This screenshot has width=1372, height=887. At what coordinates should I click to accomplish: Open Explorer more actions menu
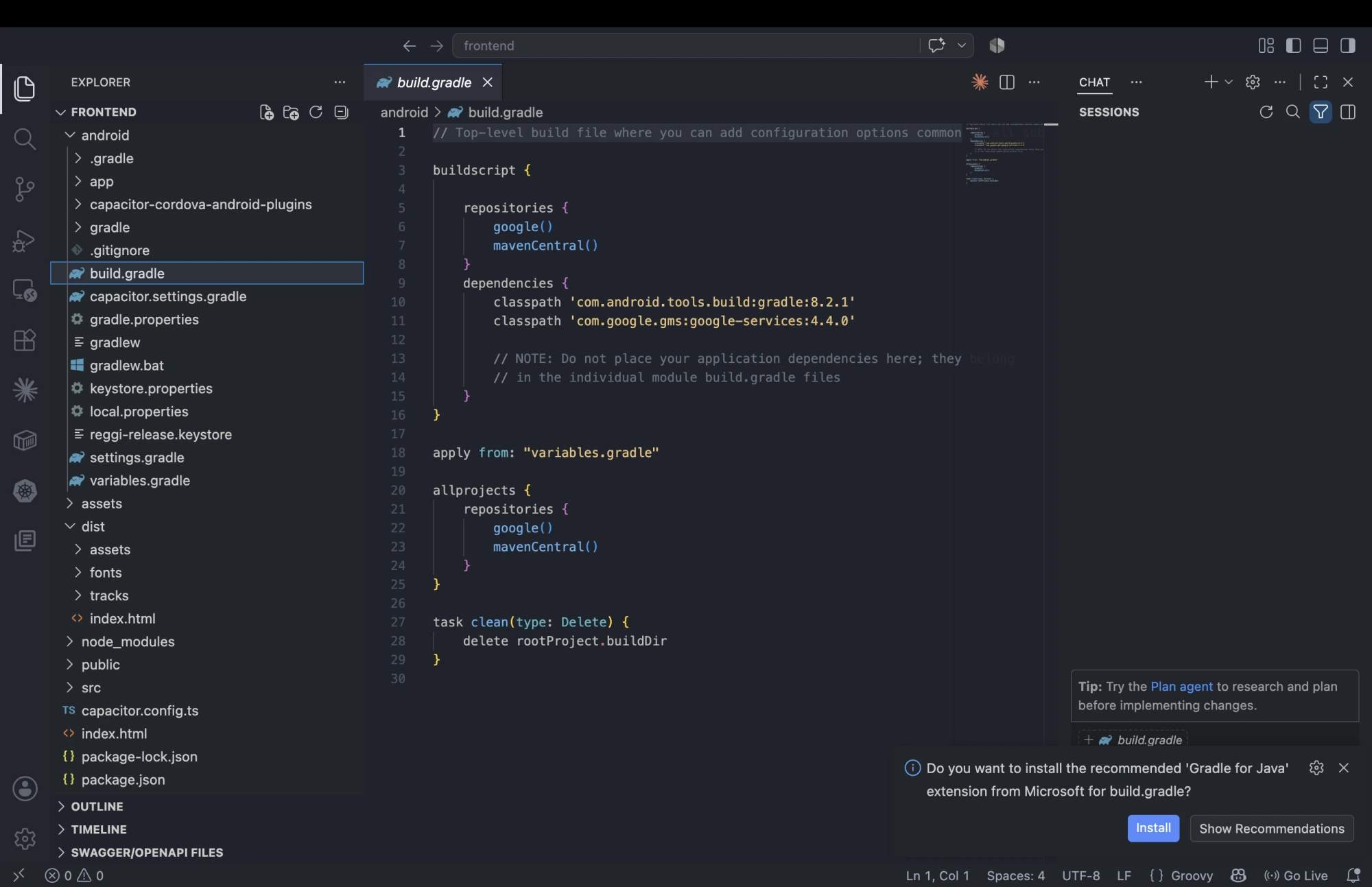pyautogui.click(x=340, y=82)
